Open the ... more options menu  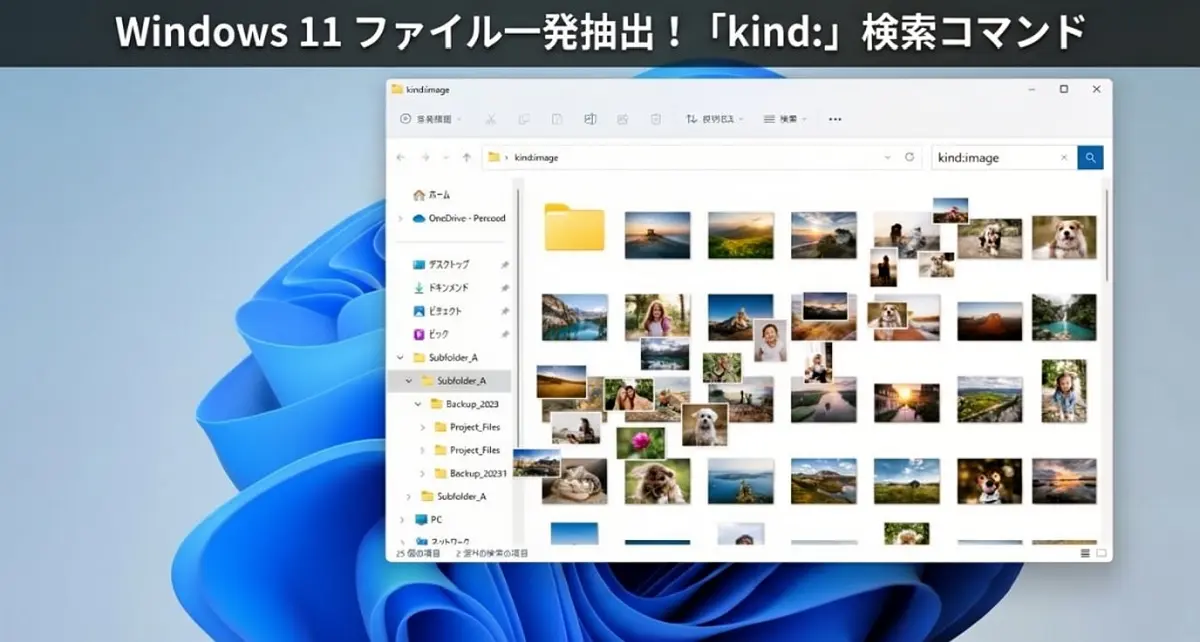836,118
